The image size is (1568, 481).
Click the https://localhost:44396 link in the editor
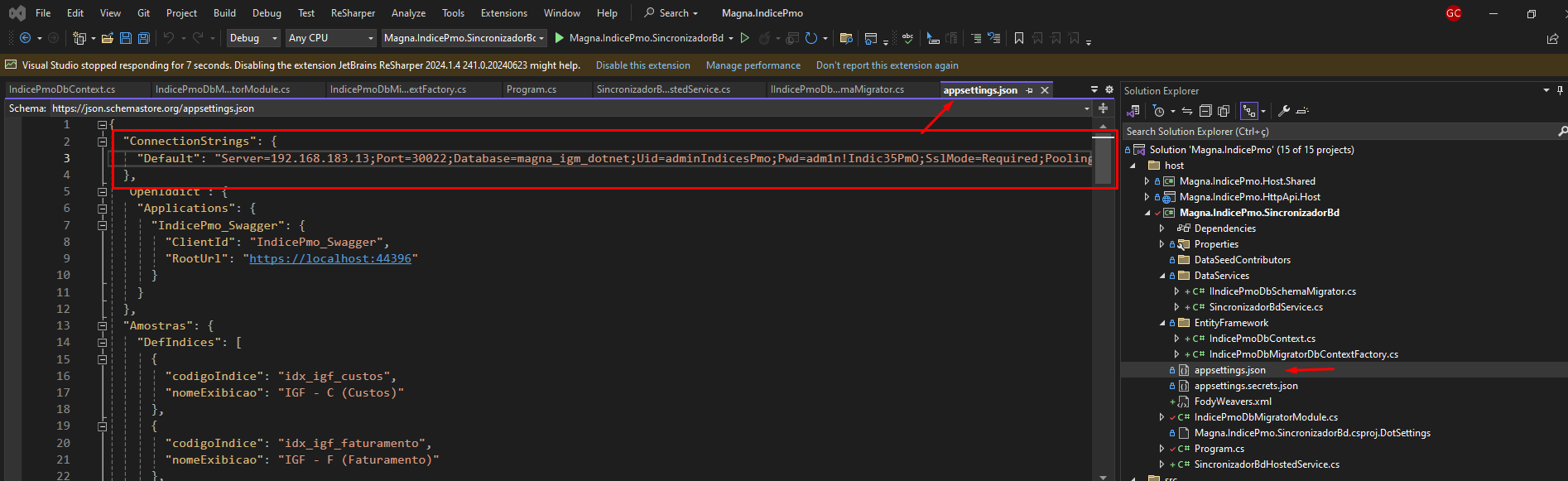[330, 258]
